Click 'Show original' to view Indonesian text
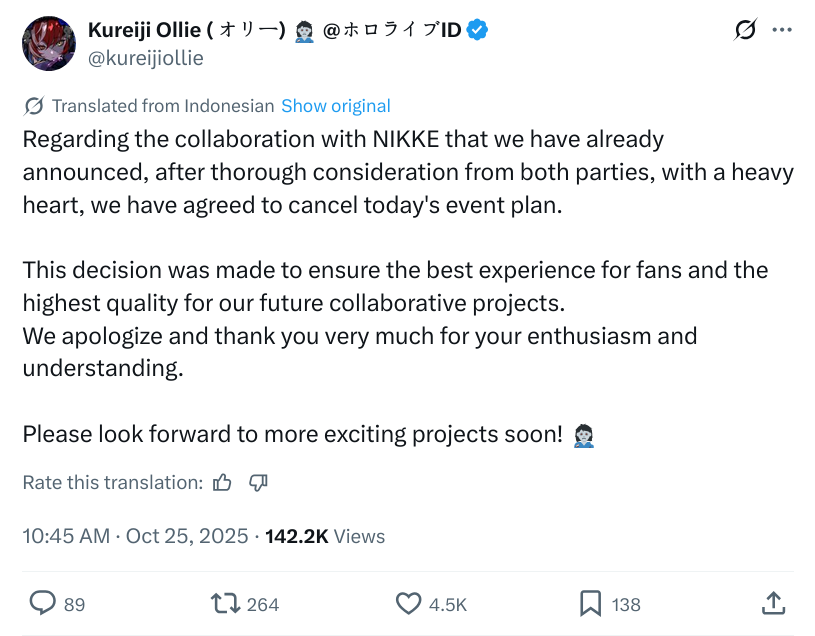This screenshot has height=636, width=815. click(x=336, y=106)
